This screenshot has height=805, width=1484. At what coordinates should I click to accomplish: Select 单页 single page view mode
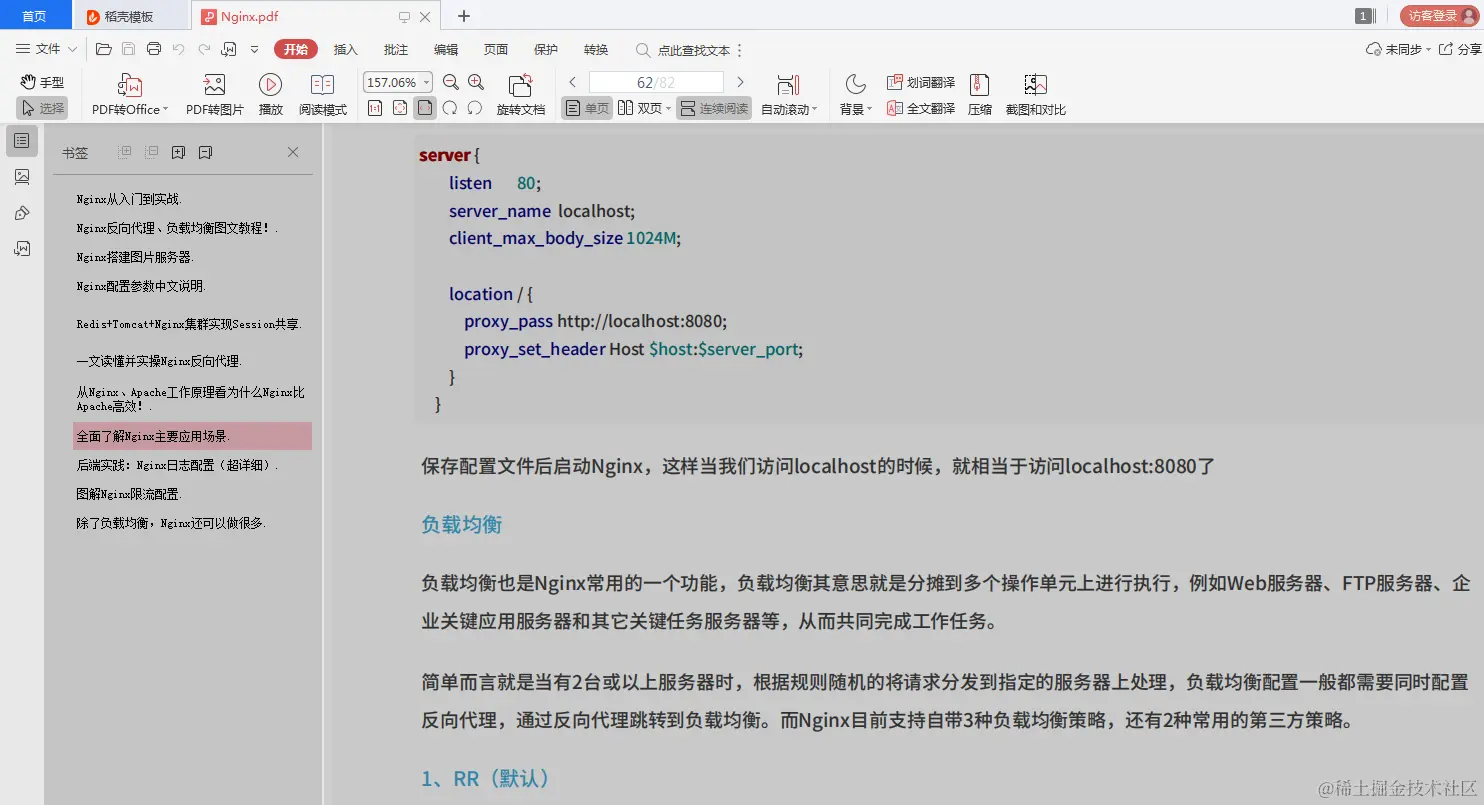click(585, 107)
